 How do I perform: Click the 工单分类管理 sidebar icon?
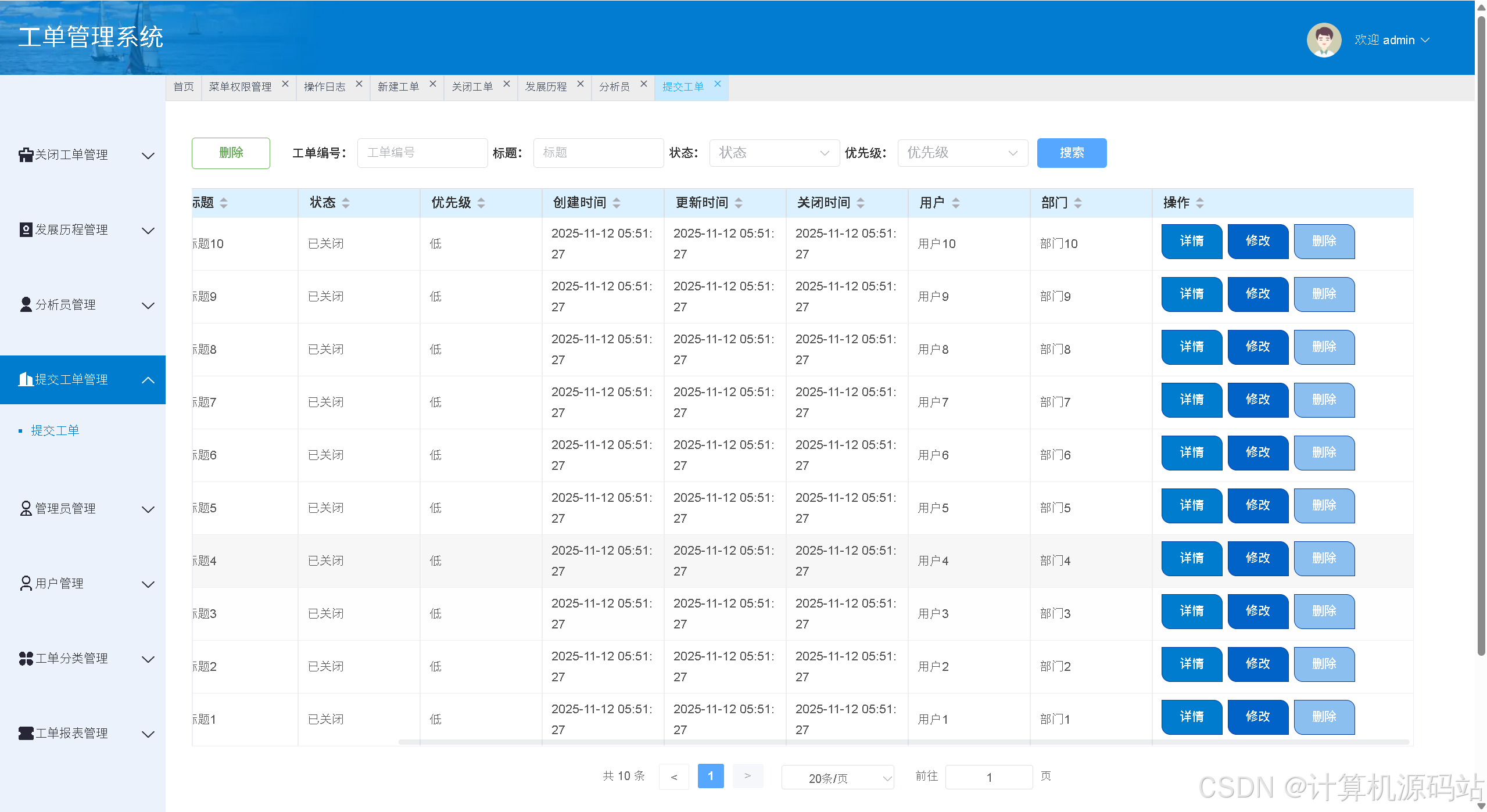(x=26, y=658)
